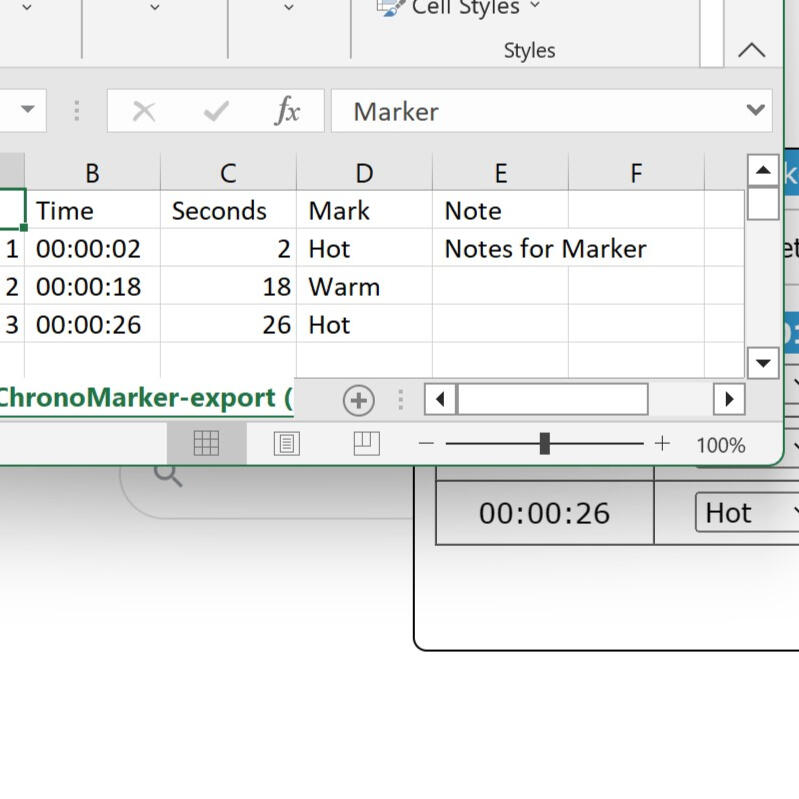
Task: Click the zoom slider handle
Action: coord(544,444)
